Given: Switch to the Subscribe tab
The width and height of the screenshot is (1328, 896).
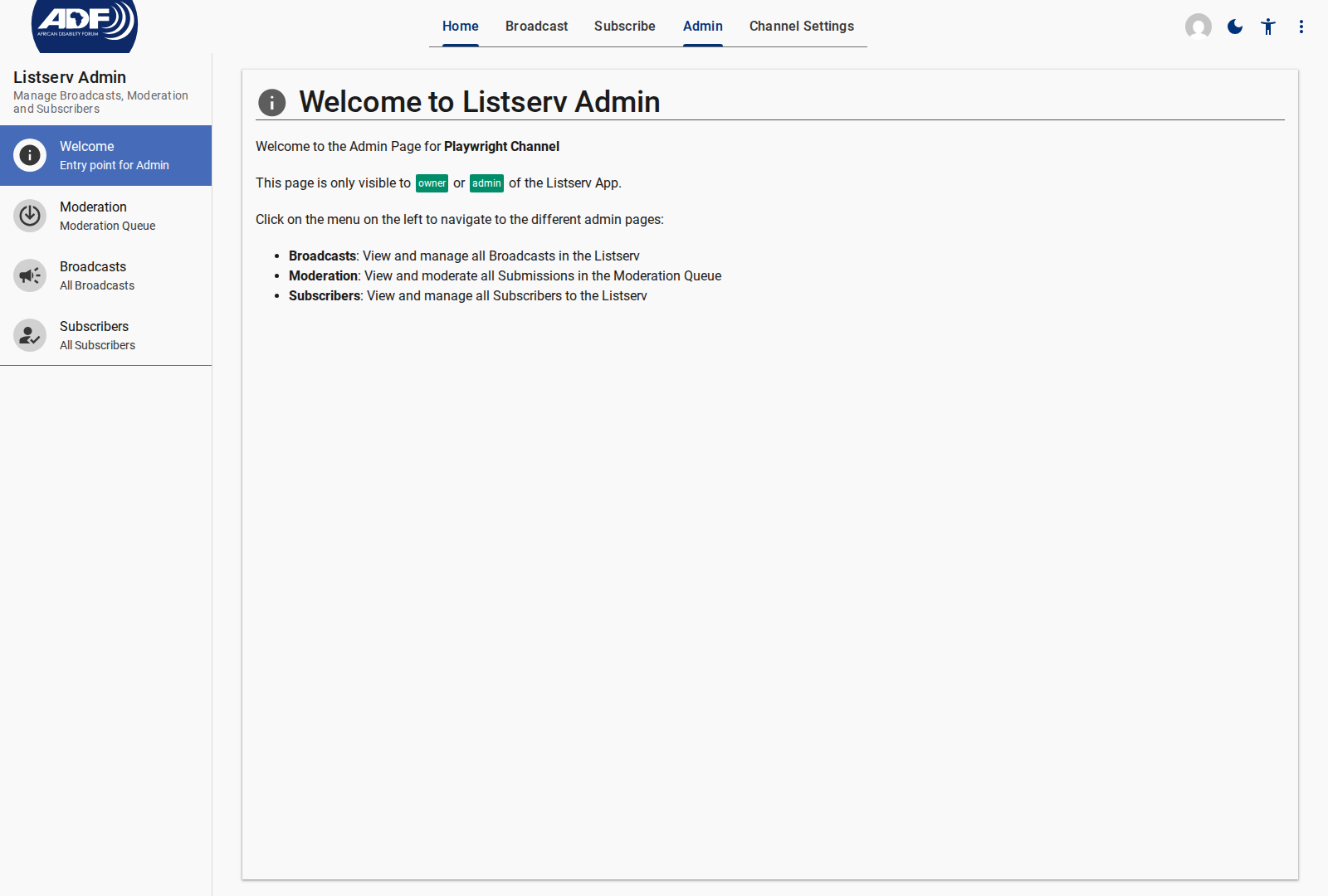Looking at the screenshot, I should point(625,27).
